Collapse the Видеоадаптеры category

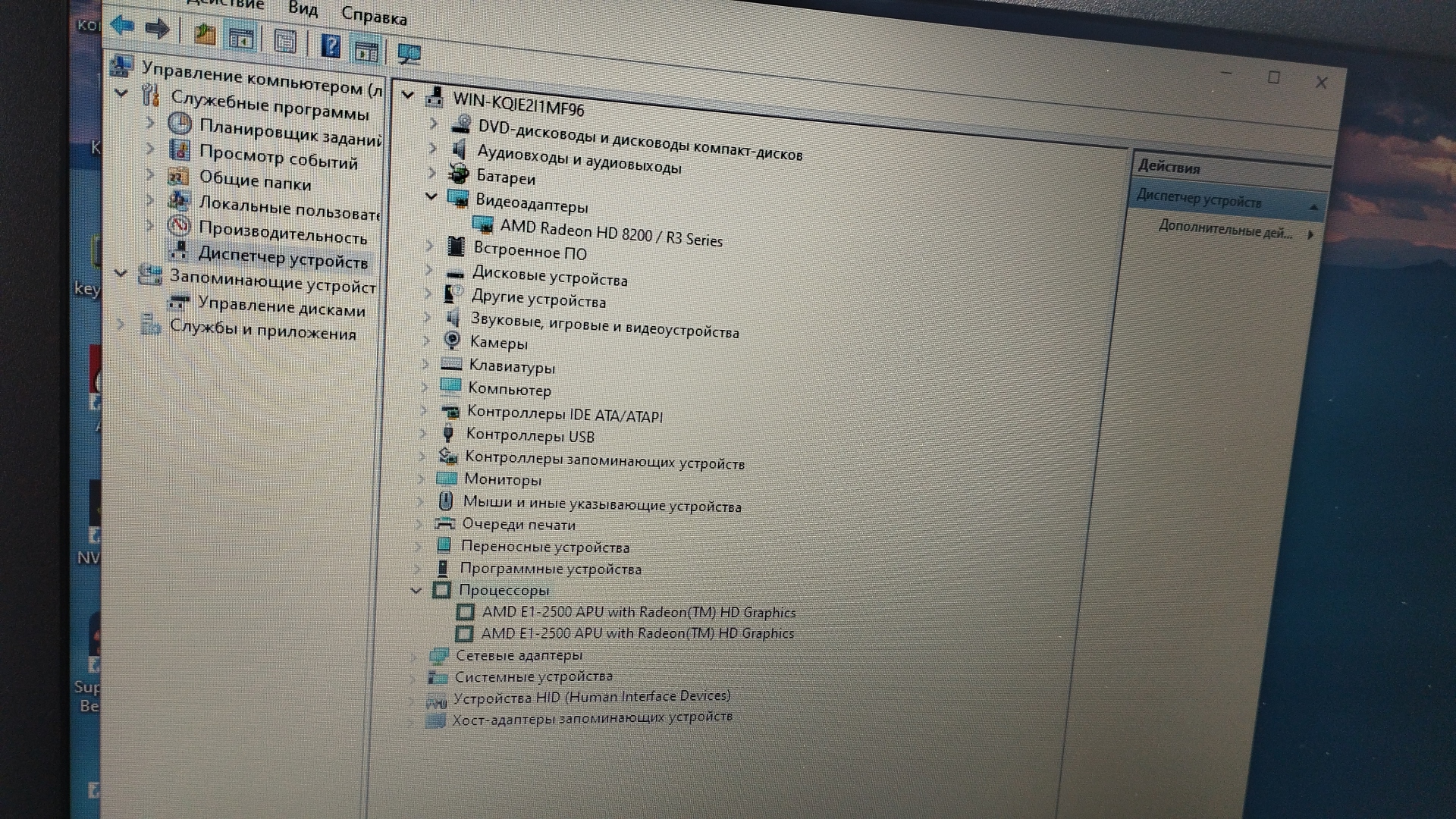click(x=431, y=196)
